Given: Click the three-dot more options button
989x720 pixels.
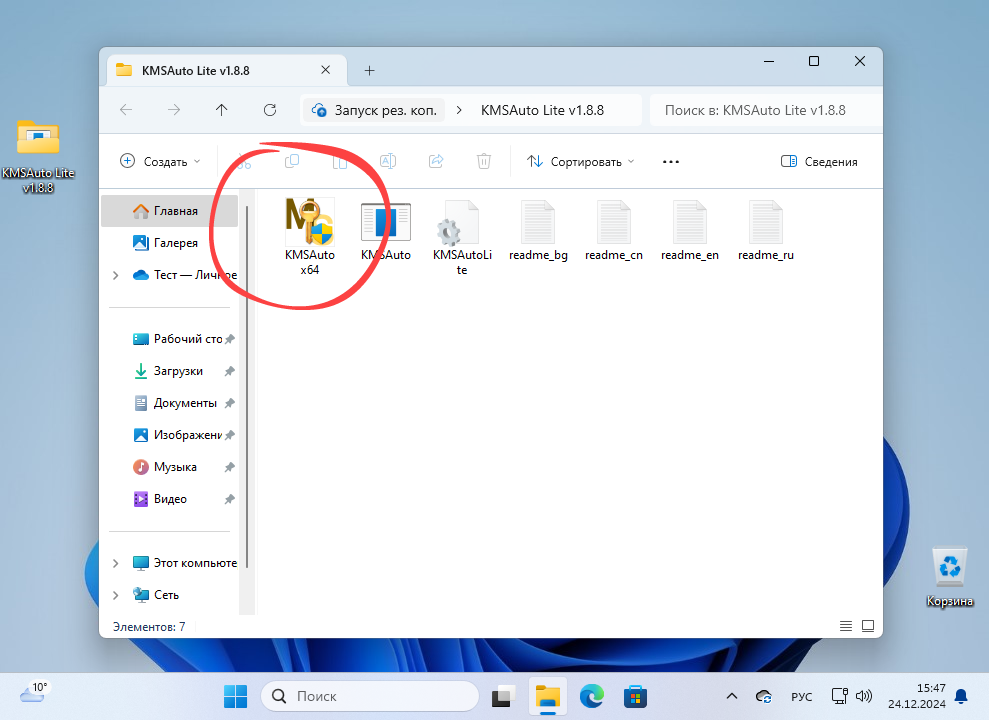Looking at the screenshot, I should [671, 161].
